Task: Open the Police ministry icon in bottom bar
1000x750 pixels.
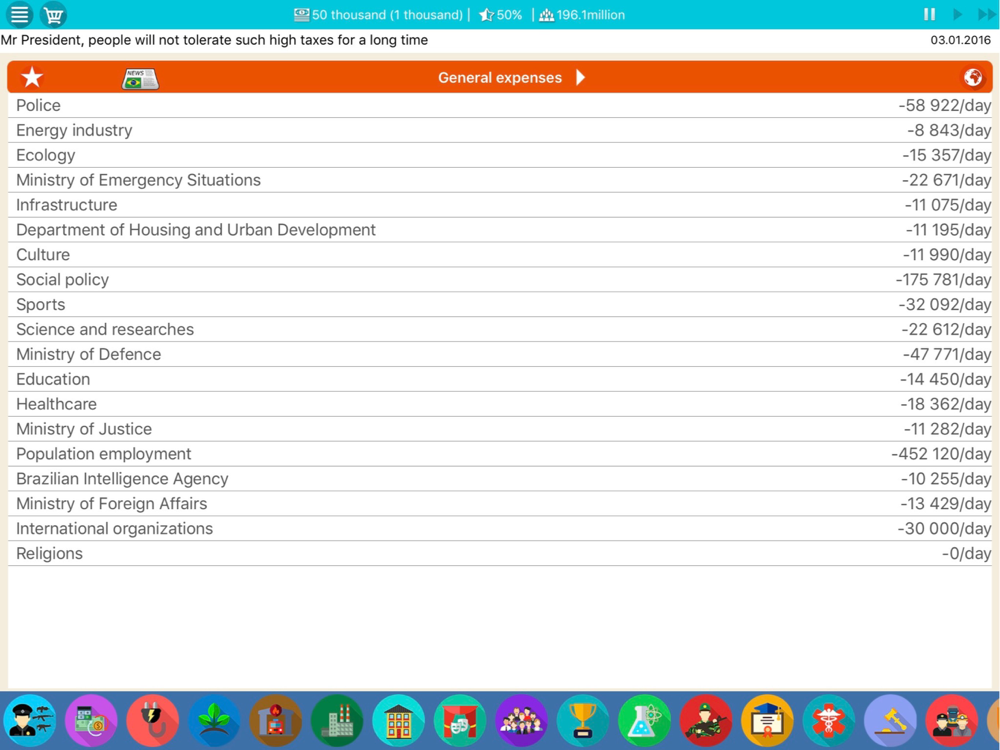Action: point(29,721)
